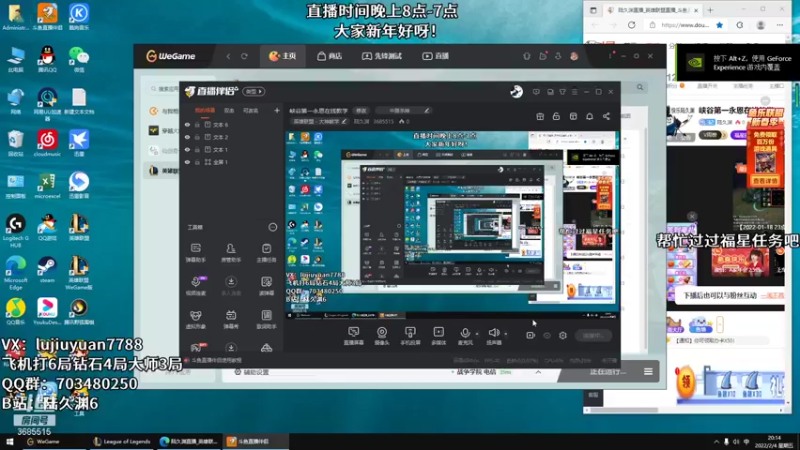
Task: Open Windows Start button
Action: tap(9, 441)
